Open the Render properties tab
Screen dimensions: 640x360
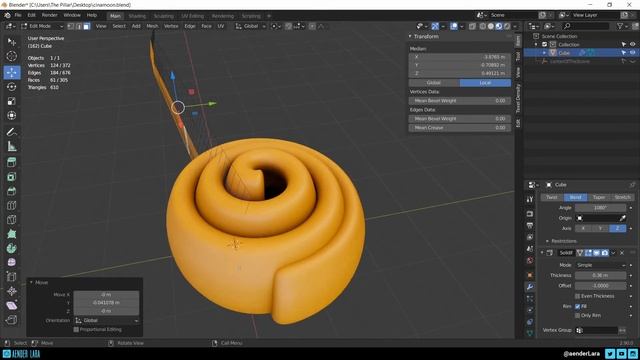[530, 214]
